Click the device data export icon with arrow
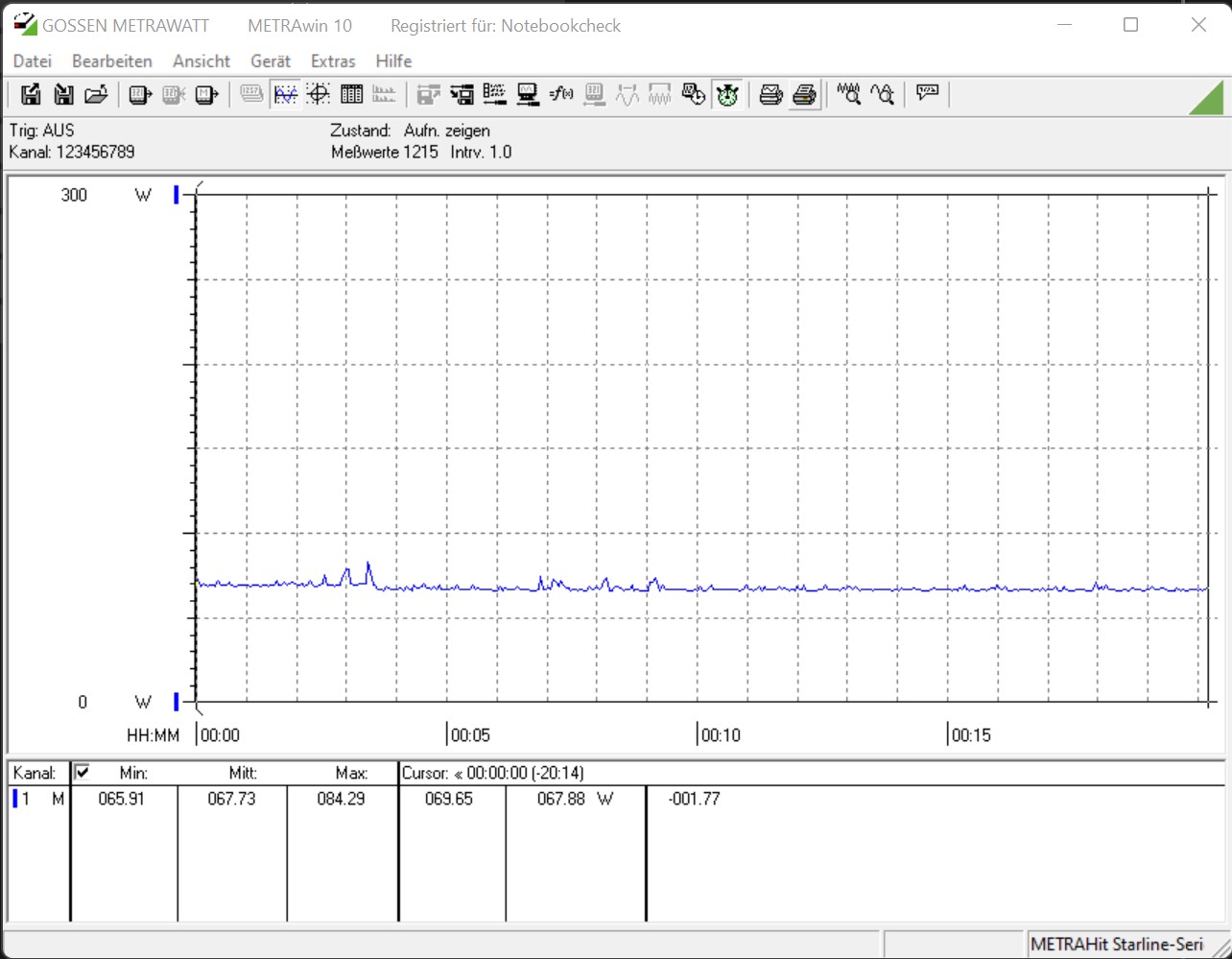Screen dimensions: 1232x959 [x=141, y=94]
